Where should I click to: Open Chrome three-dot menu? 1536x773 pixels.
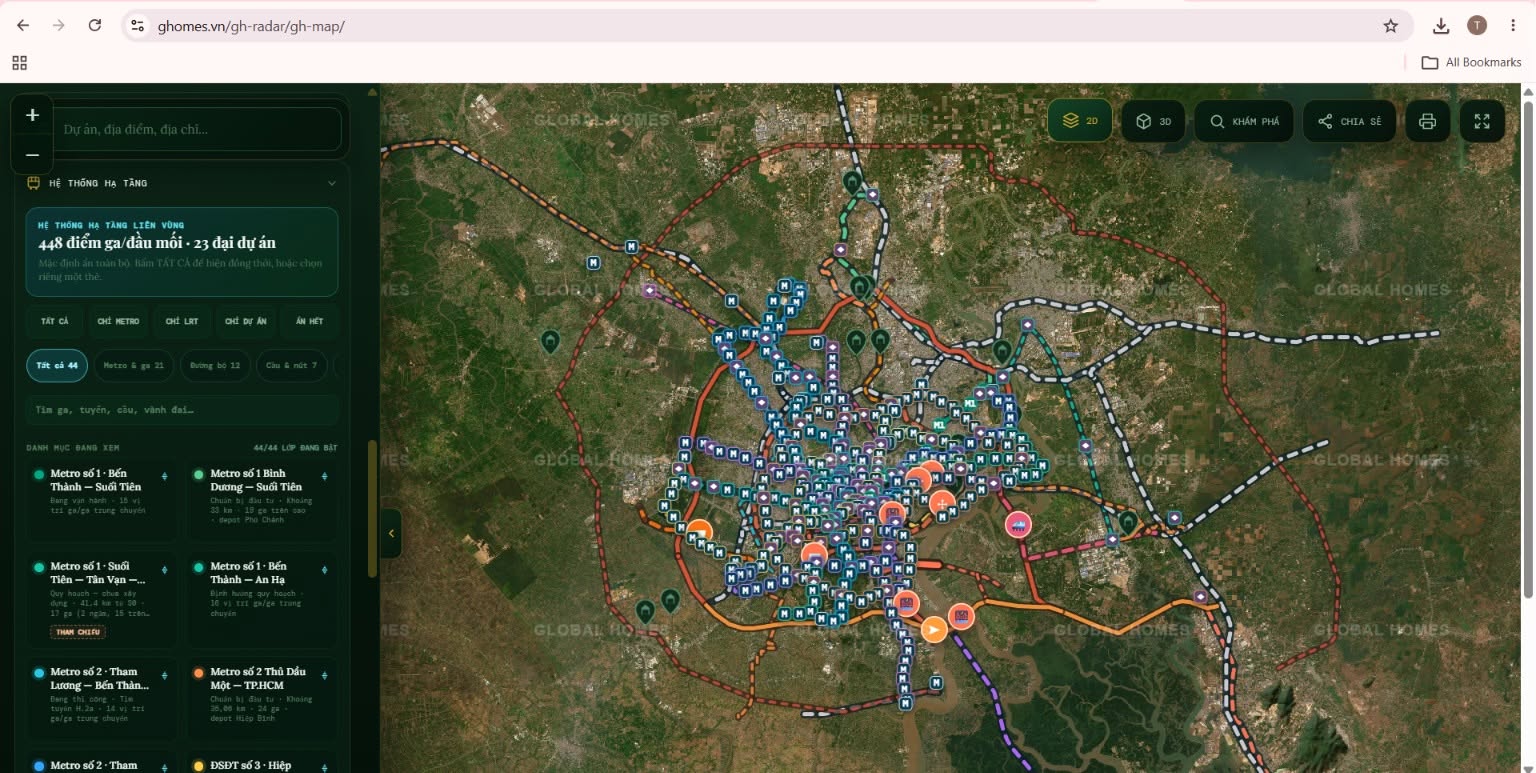coord(1513,26)
